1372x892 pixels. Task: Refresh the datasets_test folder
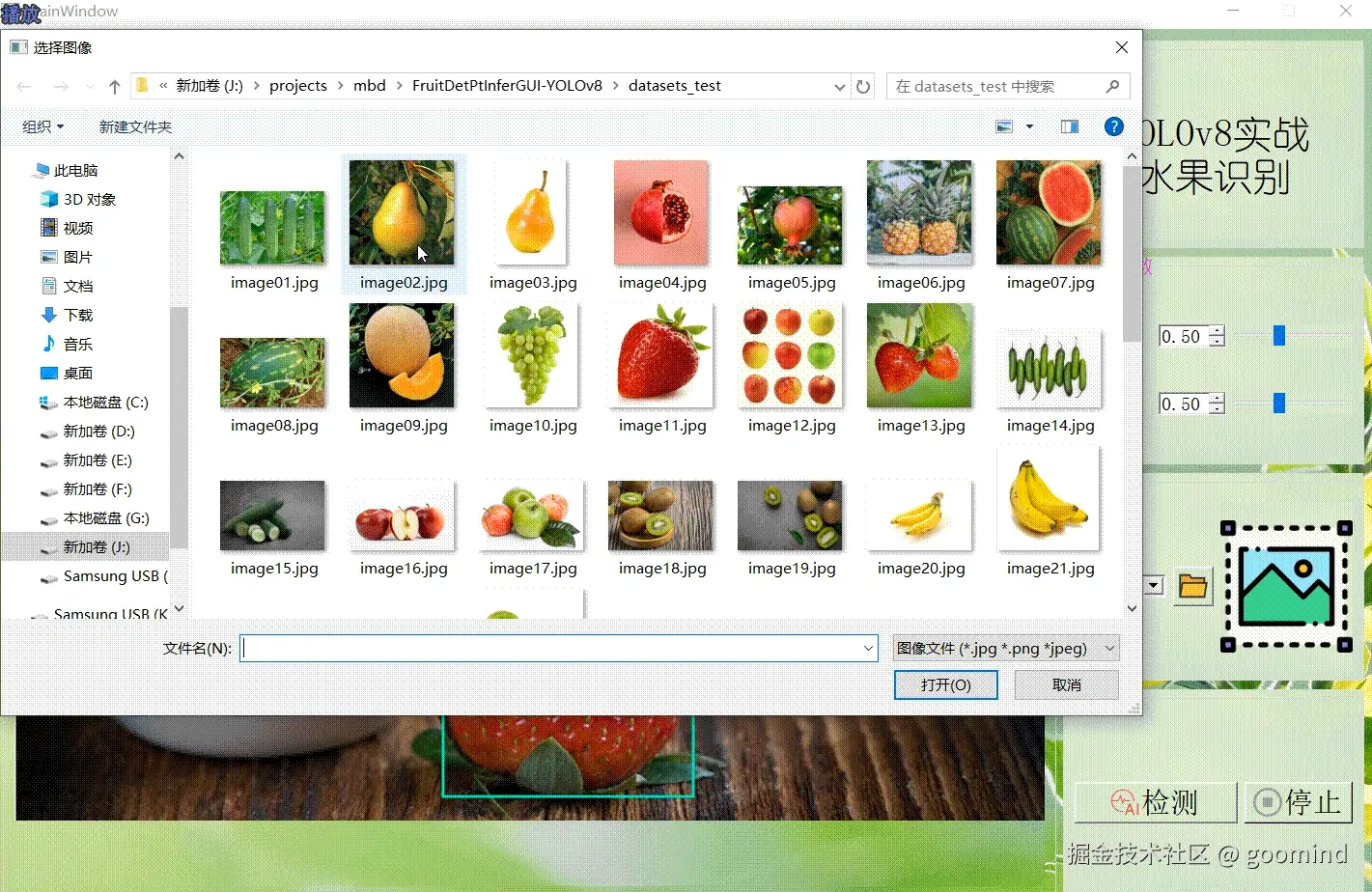tap(863, 87)
